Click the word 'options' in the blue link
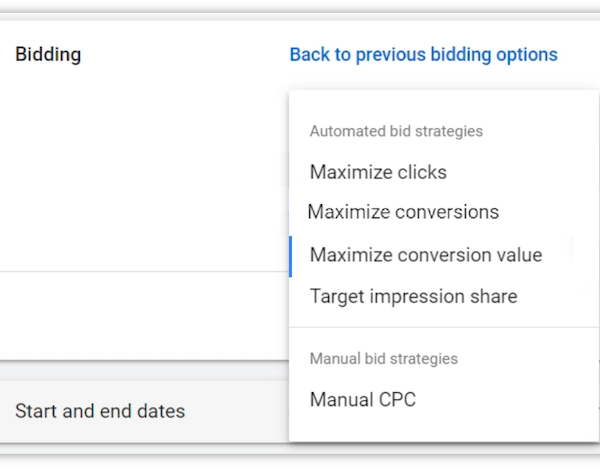Screen dimensions: 600x470 pyautogui.click(x=527, y=55)
